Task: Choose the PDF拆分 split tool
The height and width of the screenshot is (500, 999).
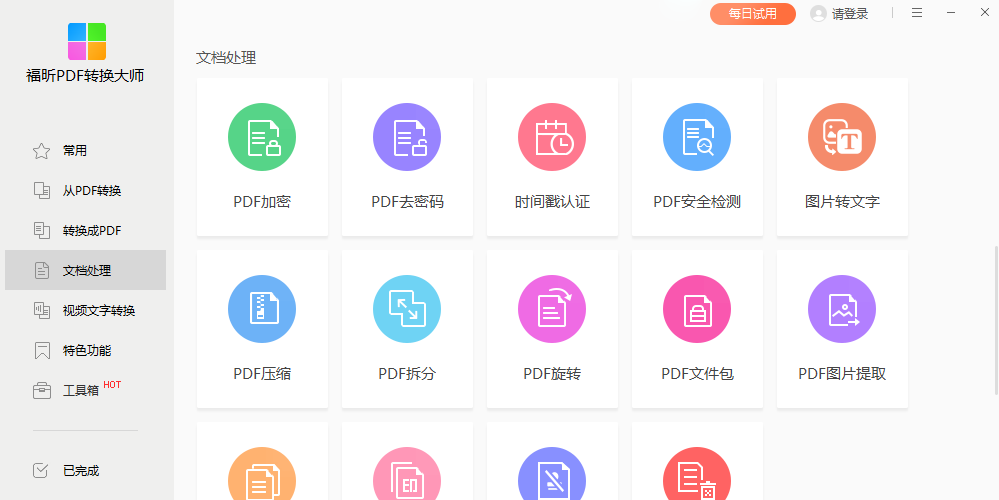Action: click(x=407, y=329)
